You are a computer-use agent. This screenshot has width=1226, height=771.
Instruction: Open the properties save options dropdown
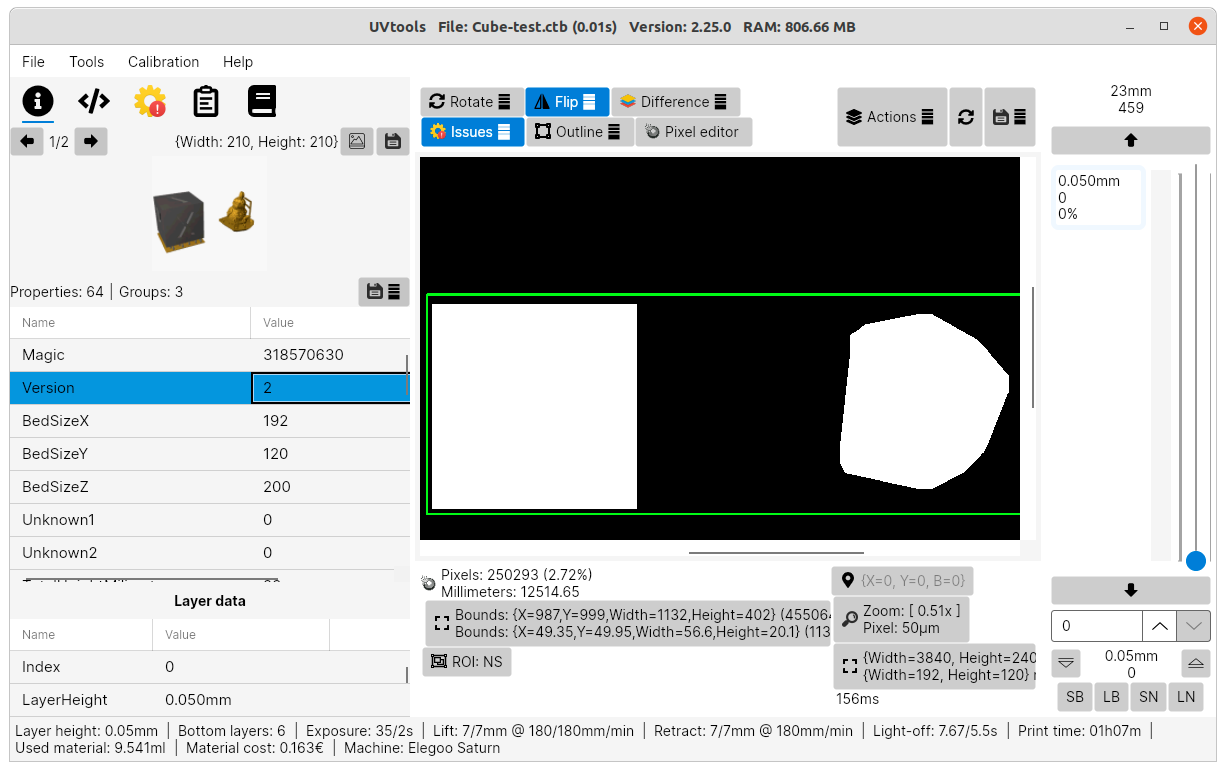384,292
